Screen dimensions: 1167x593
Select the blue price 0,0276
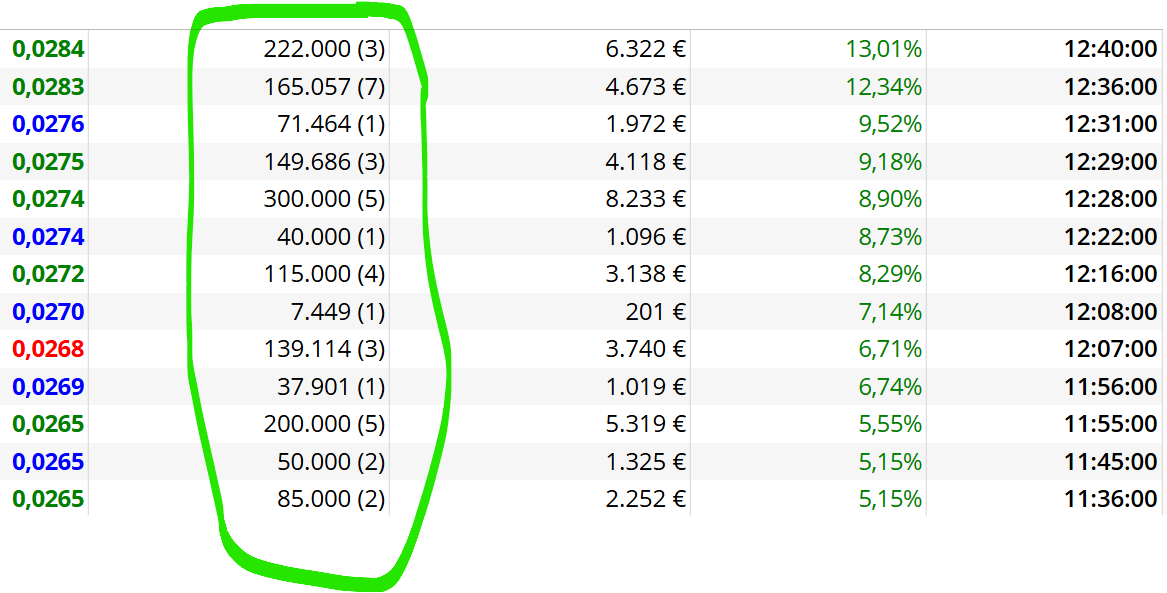48,124
